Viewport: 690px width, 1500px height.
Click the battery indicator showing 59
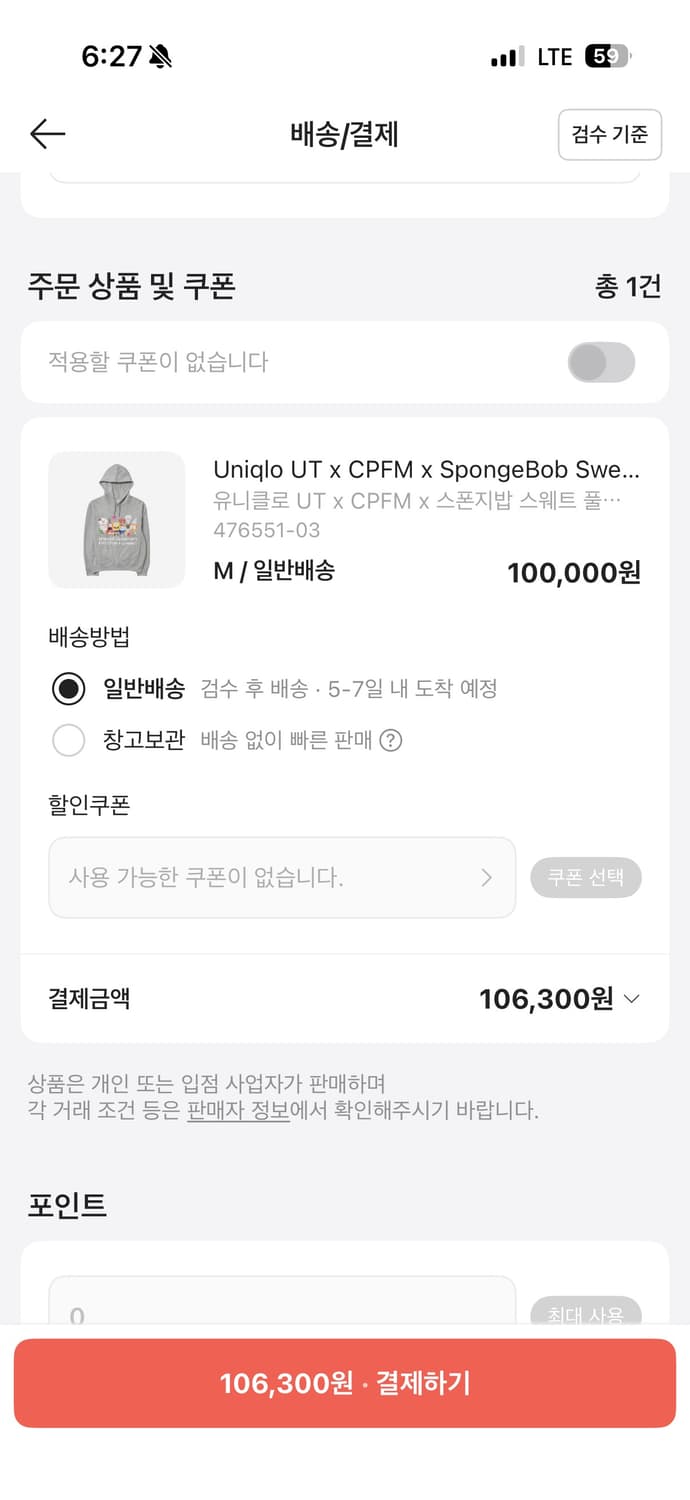click(x=607, y=57)
